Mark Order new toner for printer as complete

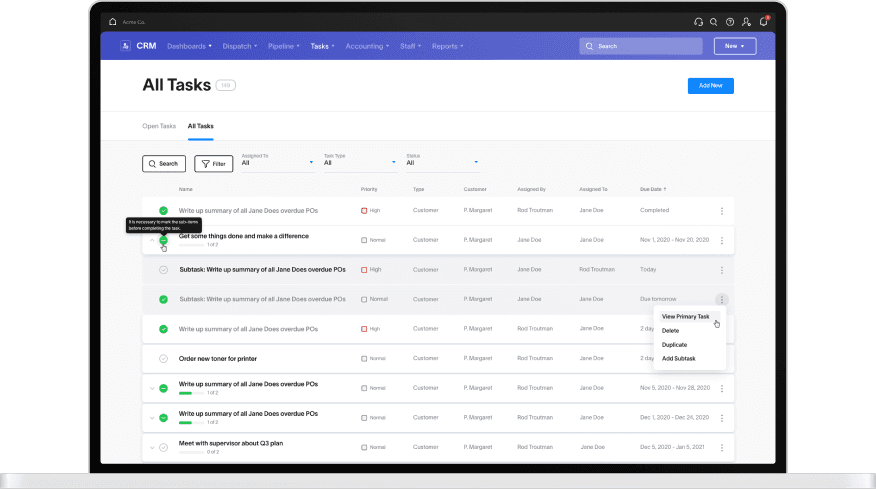[163, 359]
